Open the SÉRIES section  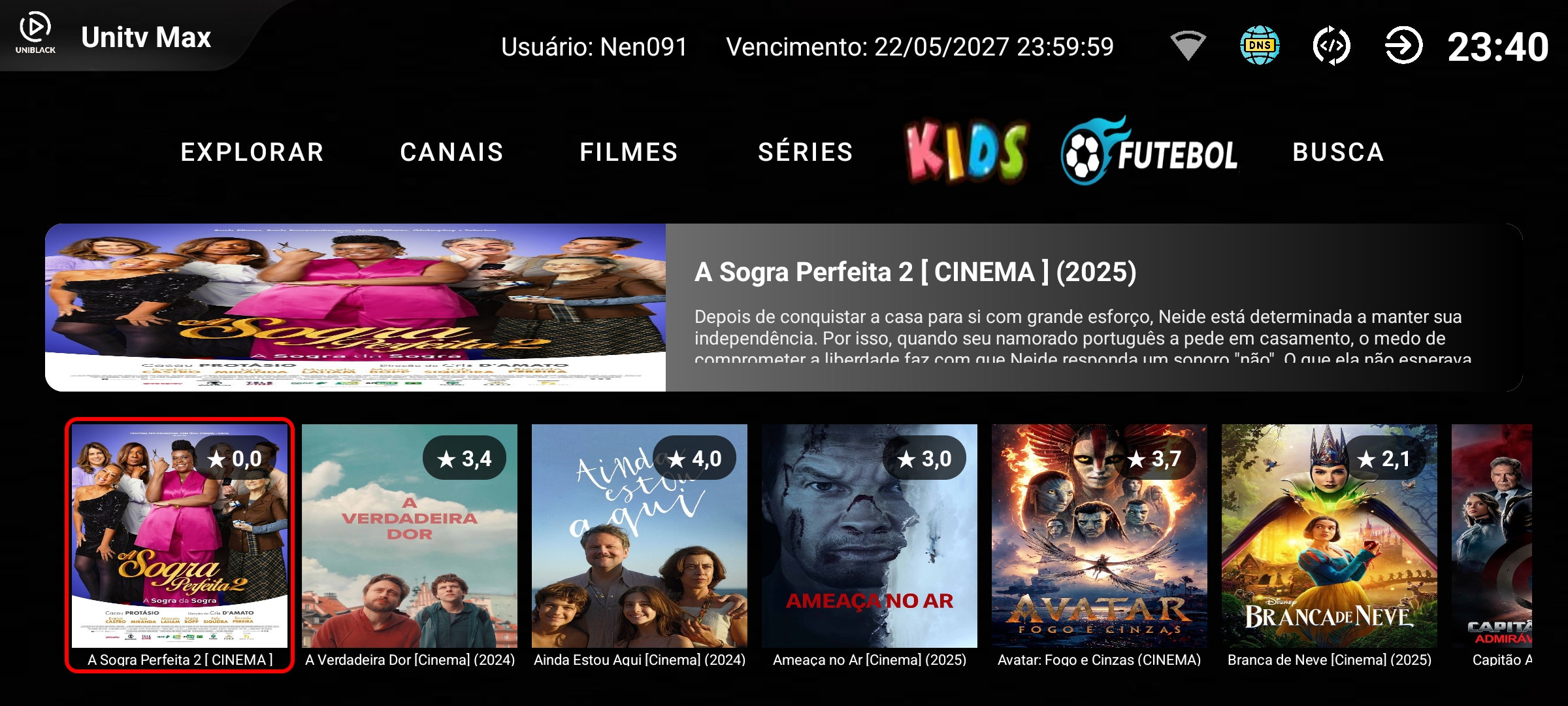point(806,151)
